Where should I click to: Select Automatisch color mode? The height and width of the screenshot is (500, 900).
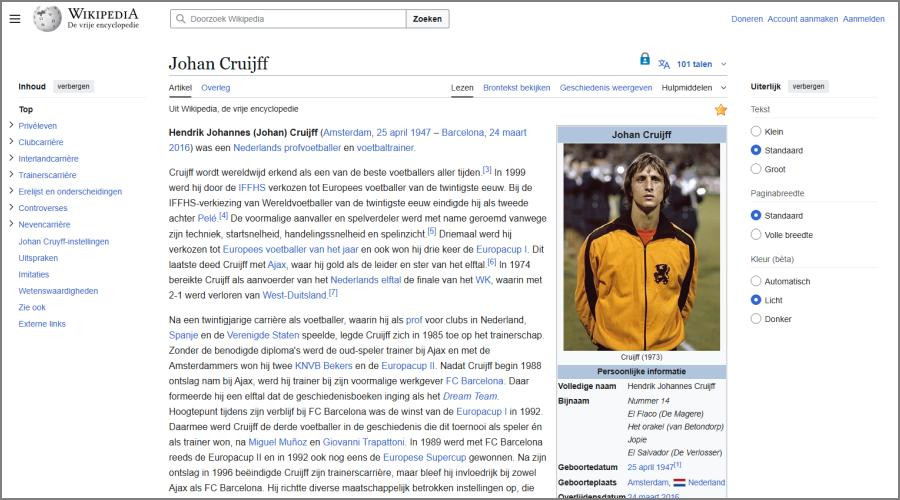coord(756,281)
